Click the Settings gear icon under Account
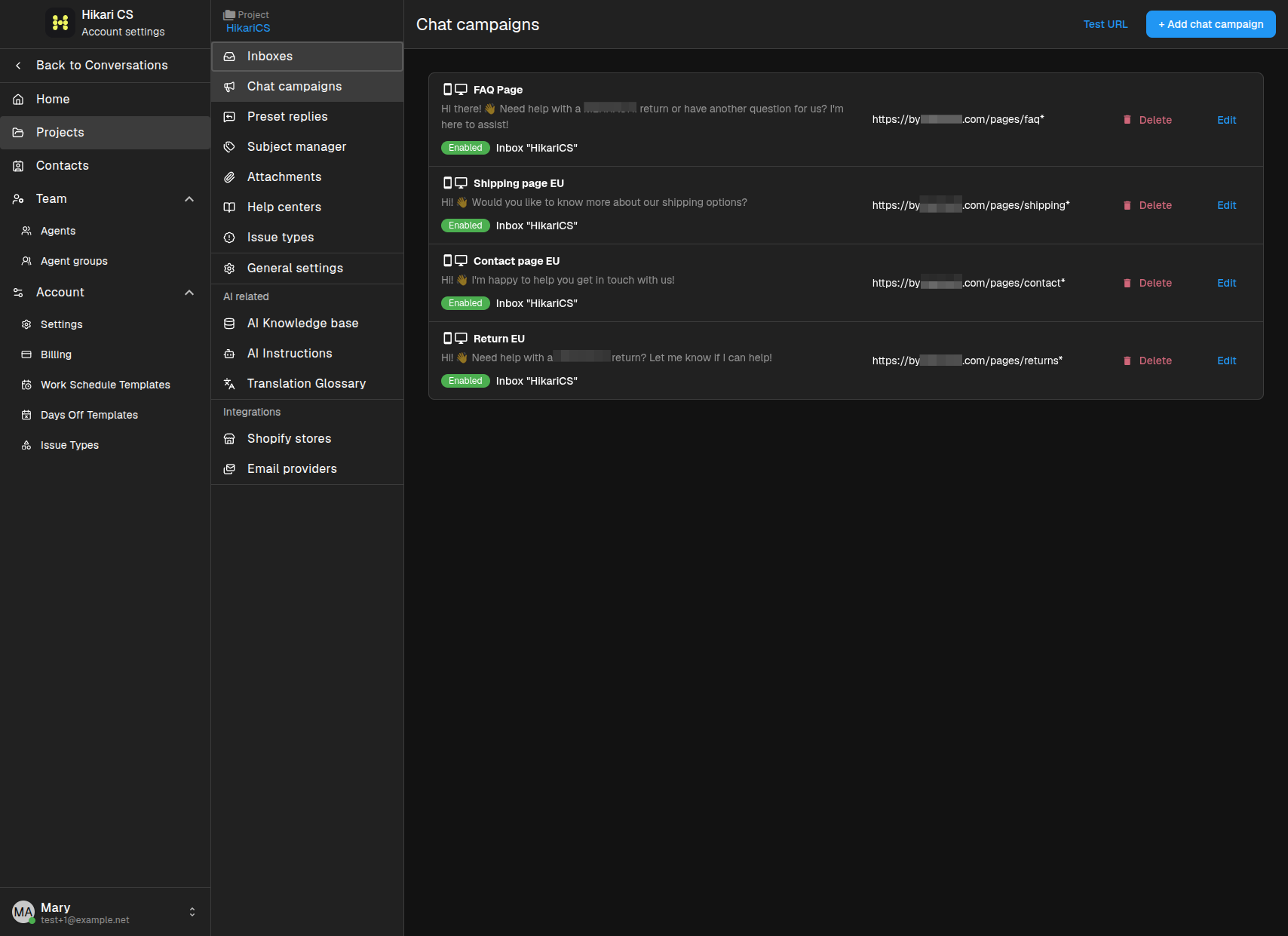Image resolution: width=1288 pixels, height=936 pixels. coord(26,324)
